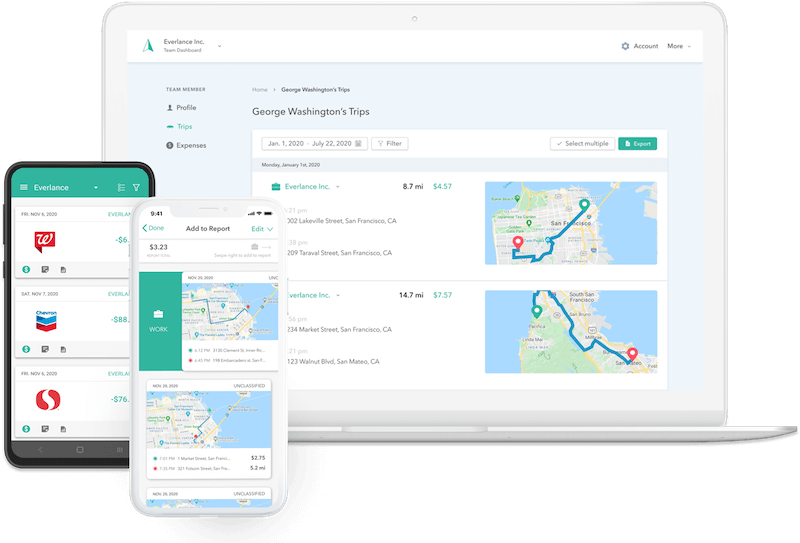Viewport: 800px width, 543px height.
Task: Expand the Everlance Inc. team switcher dropdown
Action: (x=219, y=45)
